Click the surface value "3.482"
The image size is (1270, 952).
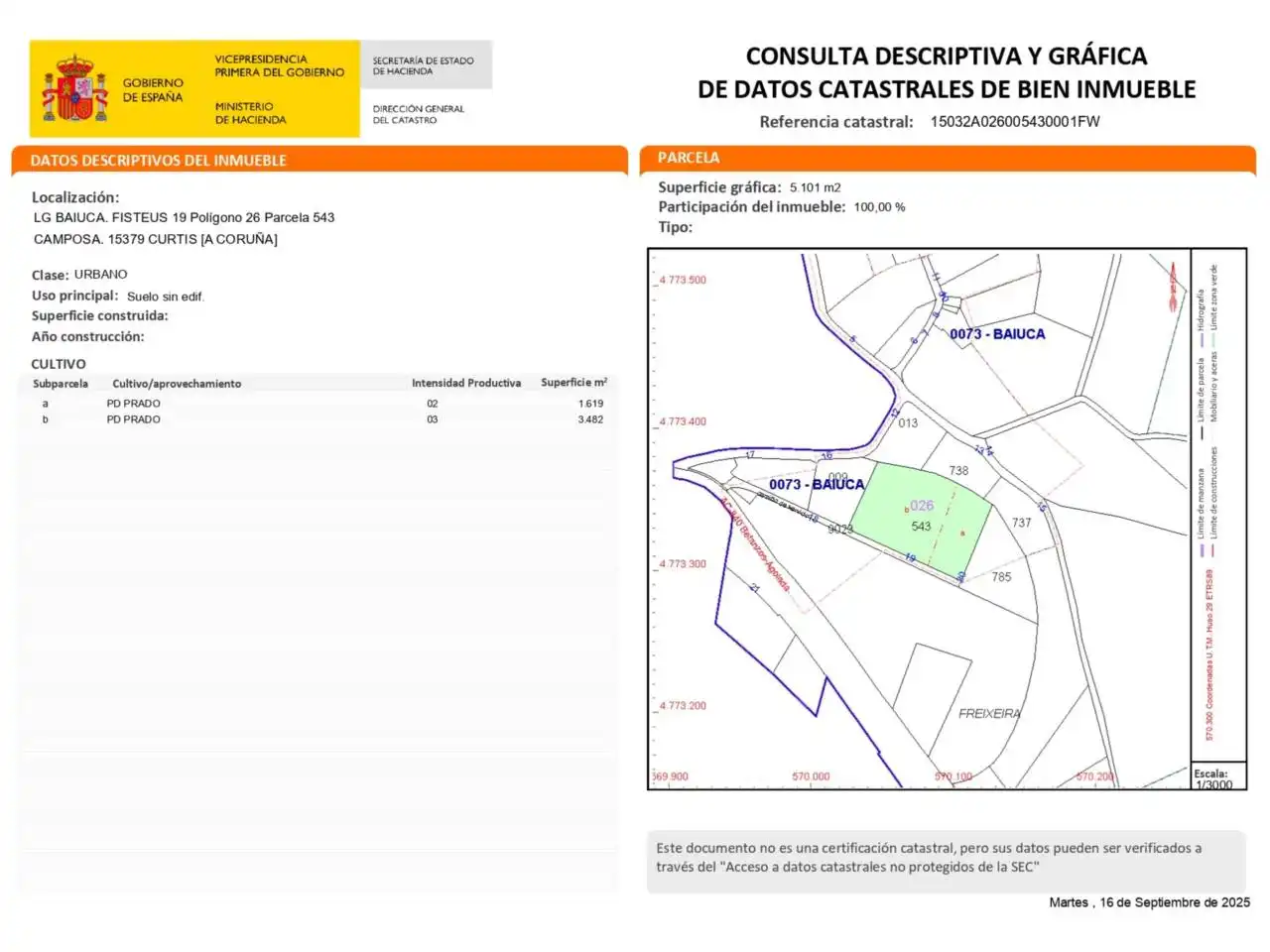click(x=591, y=419)
